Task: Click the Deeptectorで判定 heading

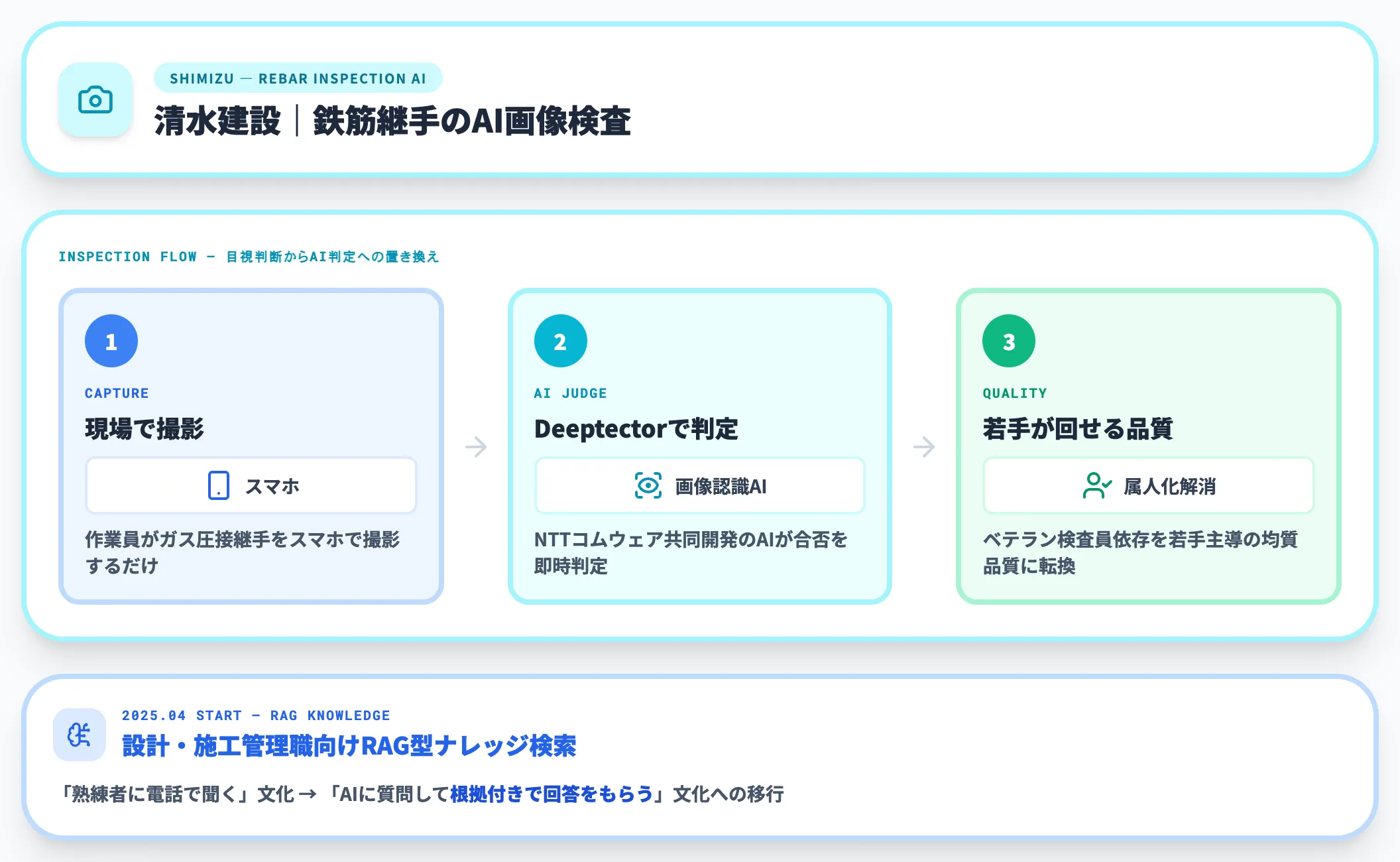Action: (636, 429)
